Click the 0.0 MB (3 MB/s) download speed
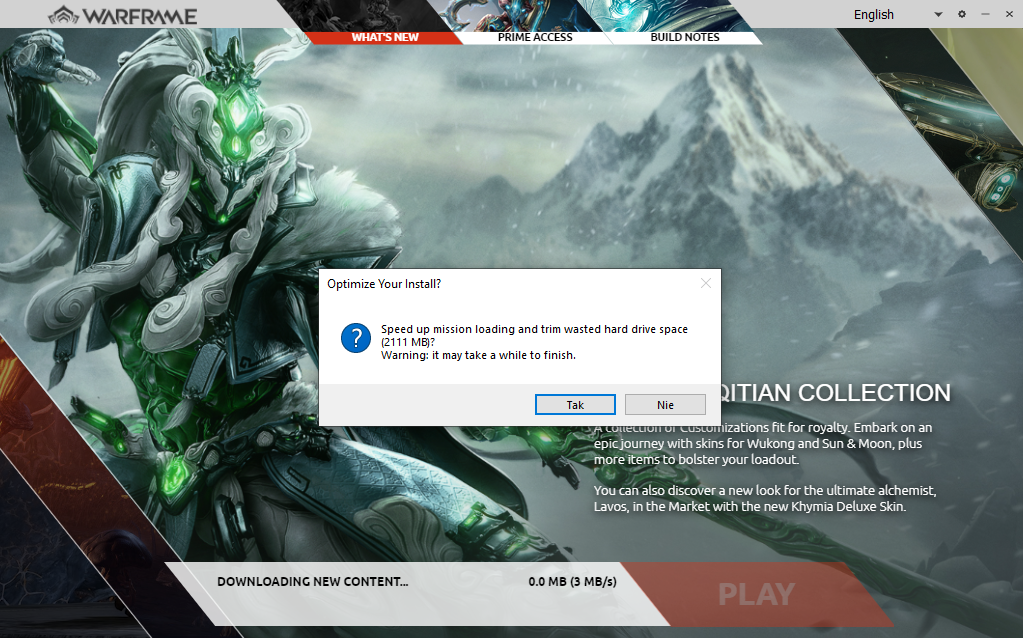The image size is (1023, 638). pyautogui.click(x=572, y=581)
